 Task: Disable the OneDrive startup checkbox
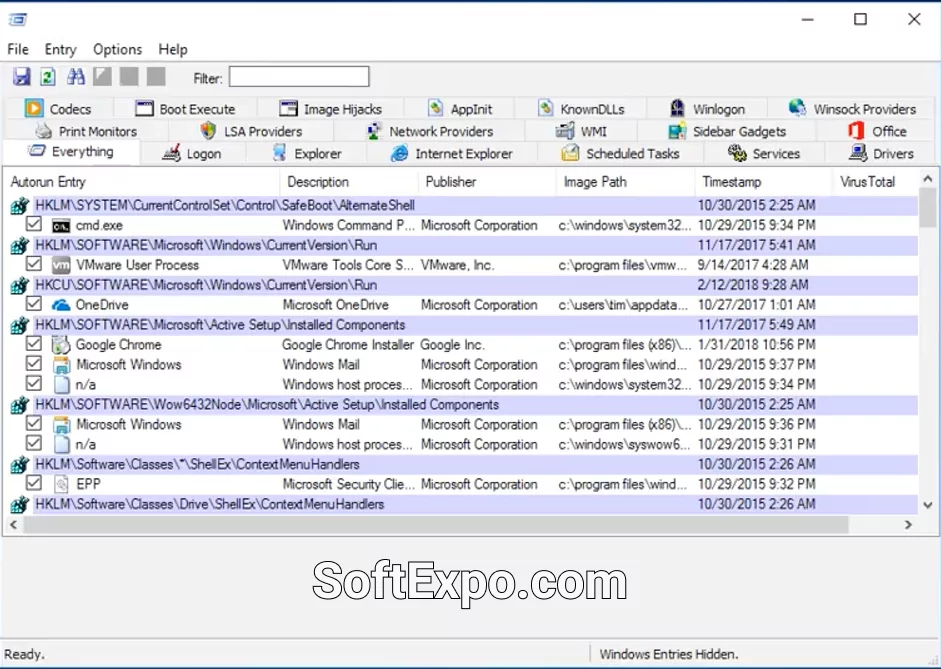click(34, 305)
